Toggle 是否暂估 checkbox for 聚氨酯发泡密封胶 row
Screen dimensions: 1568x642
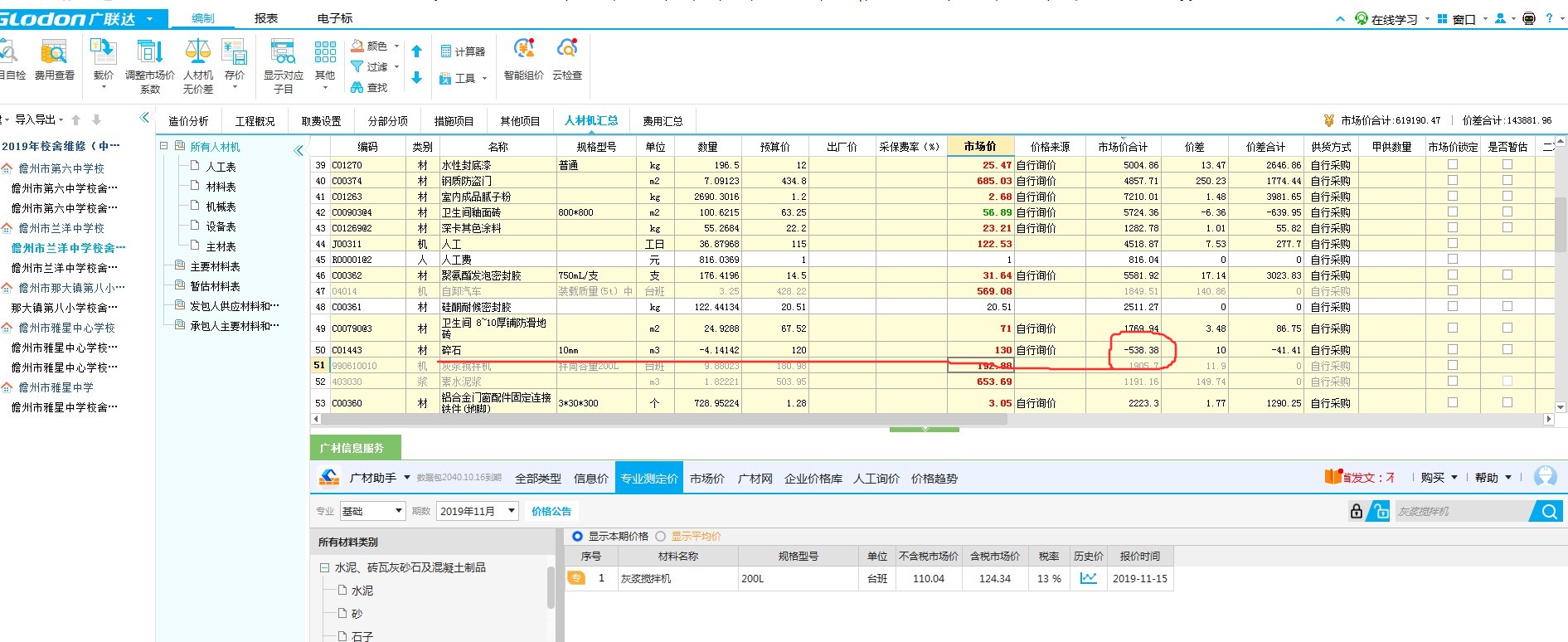coord(1507,275)
